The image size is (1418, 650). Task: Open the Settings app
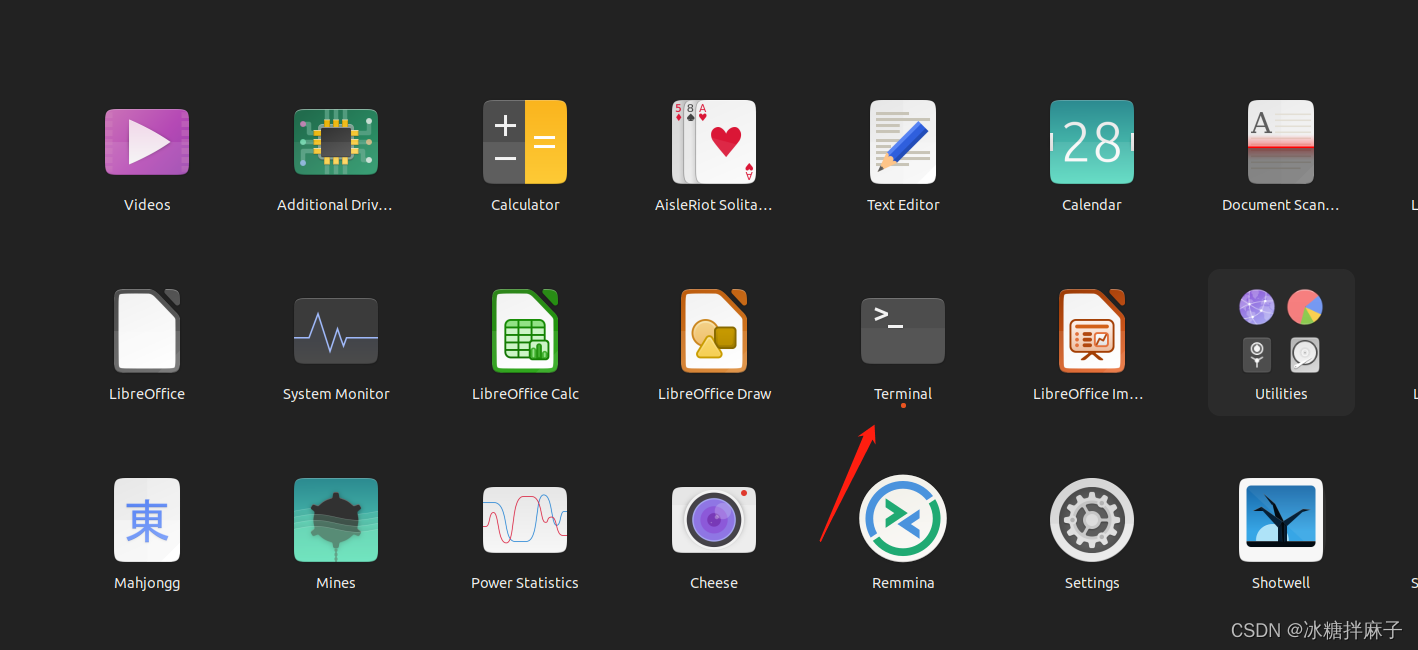pos(1092,520)
